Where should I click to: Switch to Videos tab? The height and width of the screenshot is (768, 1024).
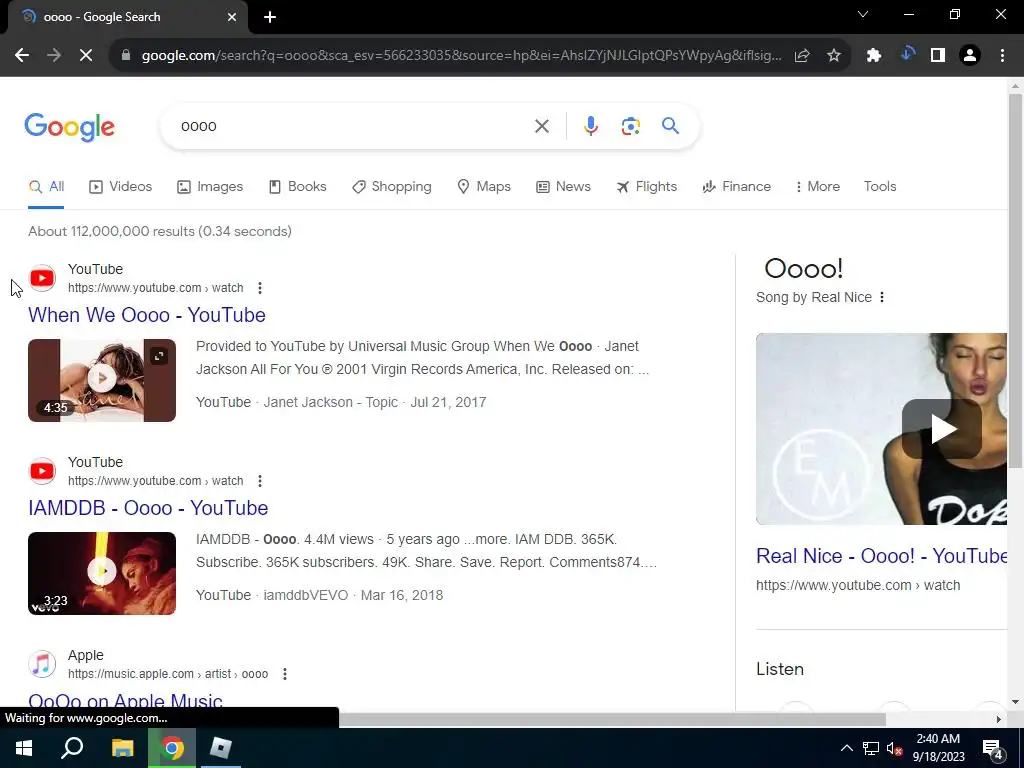[120, 187]
